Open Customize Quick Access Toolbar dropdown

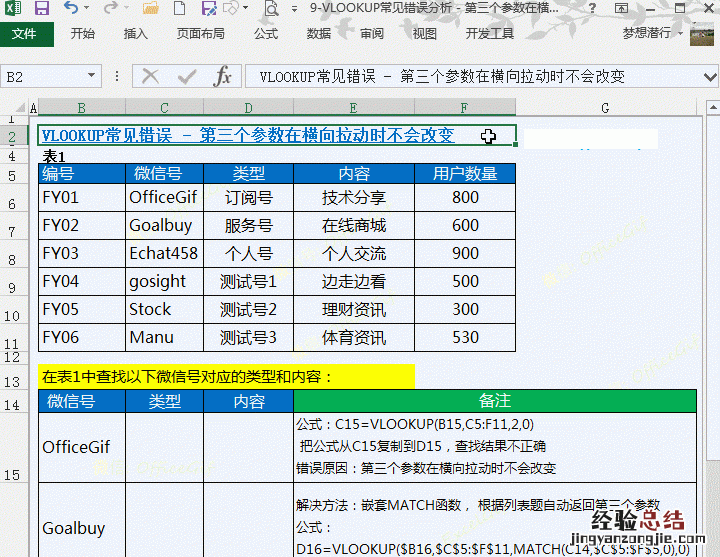292,9
